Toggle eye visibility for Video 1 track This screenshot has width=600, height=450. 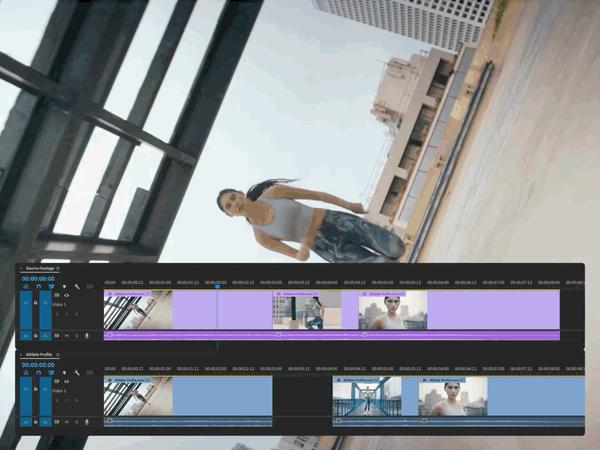(67, 295)
